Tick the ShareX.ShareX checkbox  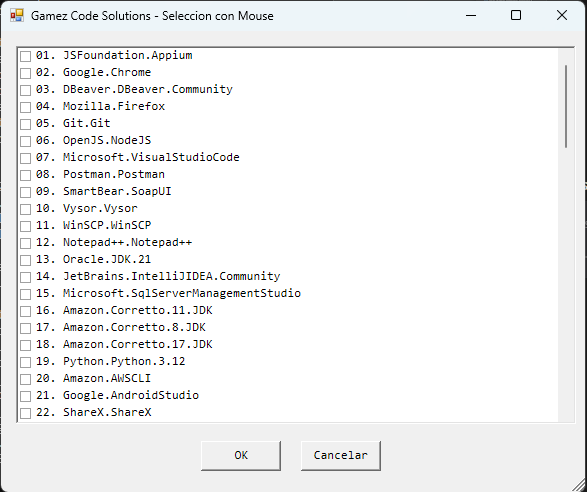[x=25, y=413]
